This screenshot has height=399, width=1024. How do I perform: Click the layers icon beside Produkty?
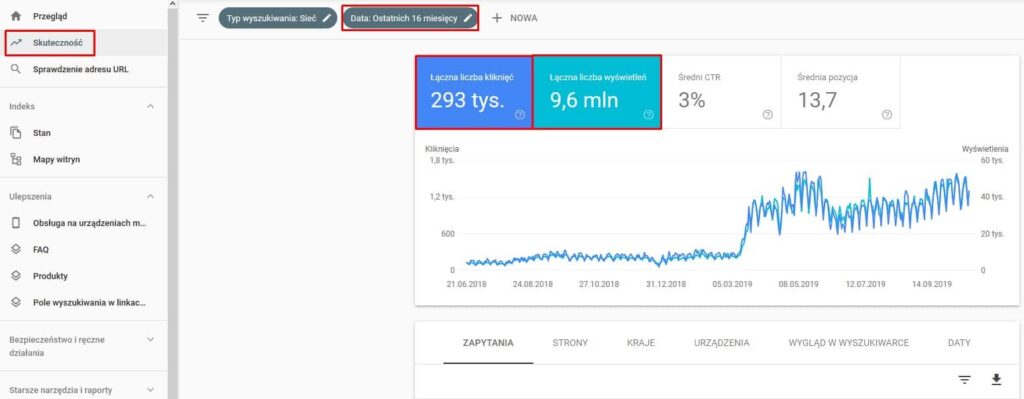click(x=16, y=276)
